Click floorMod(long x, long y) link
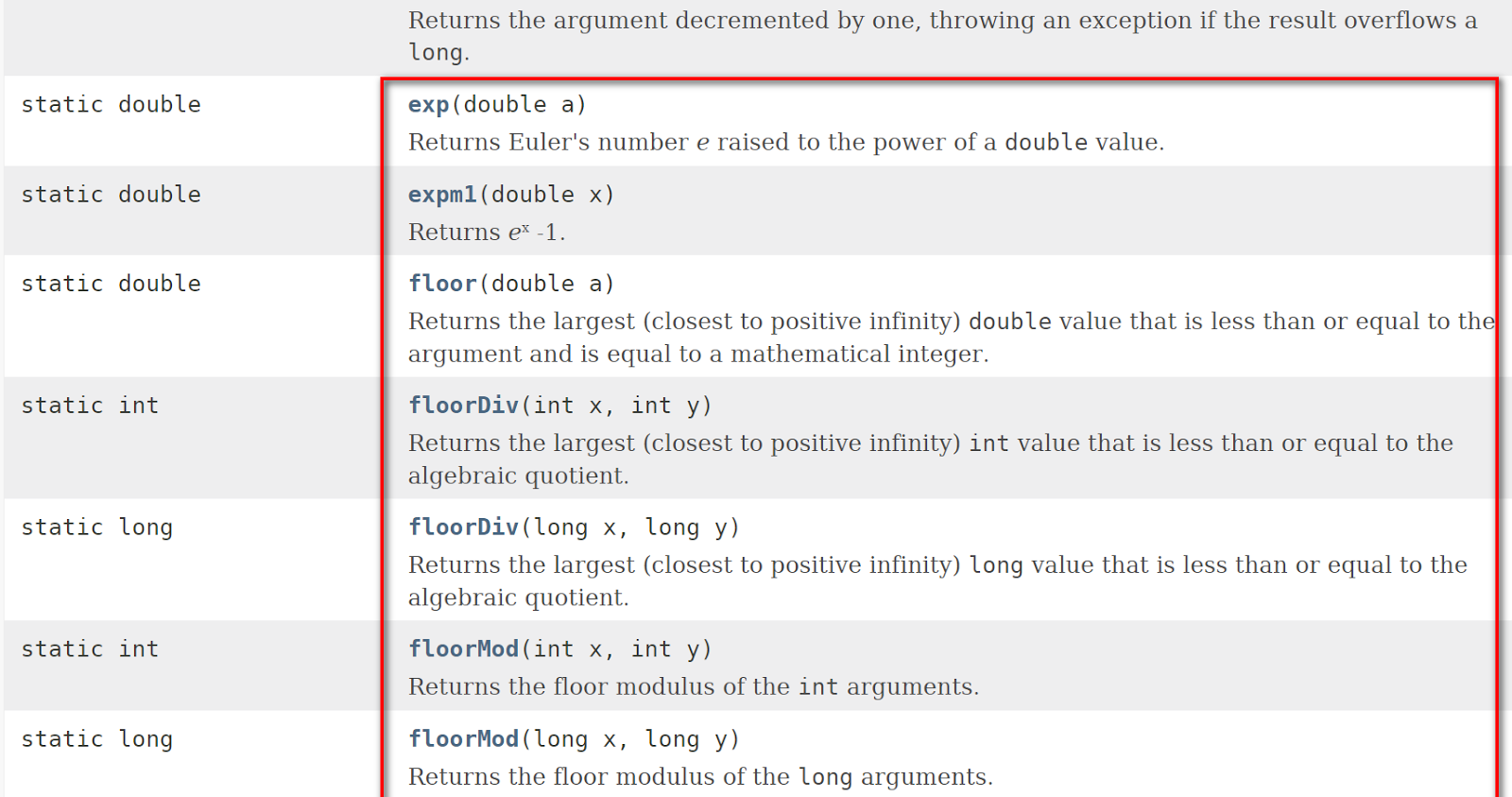1512x797 pixels. (463, 738)
